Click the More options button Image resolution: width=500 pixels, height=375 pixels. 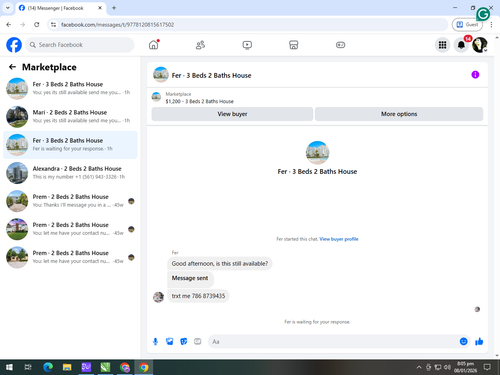pyautogui.click(x=399, y=114)
